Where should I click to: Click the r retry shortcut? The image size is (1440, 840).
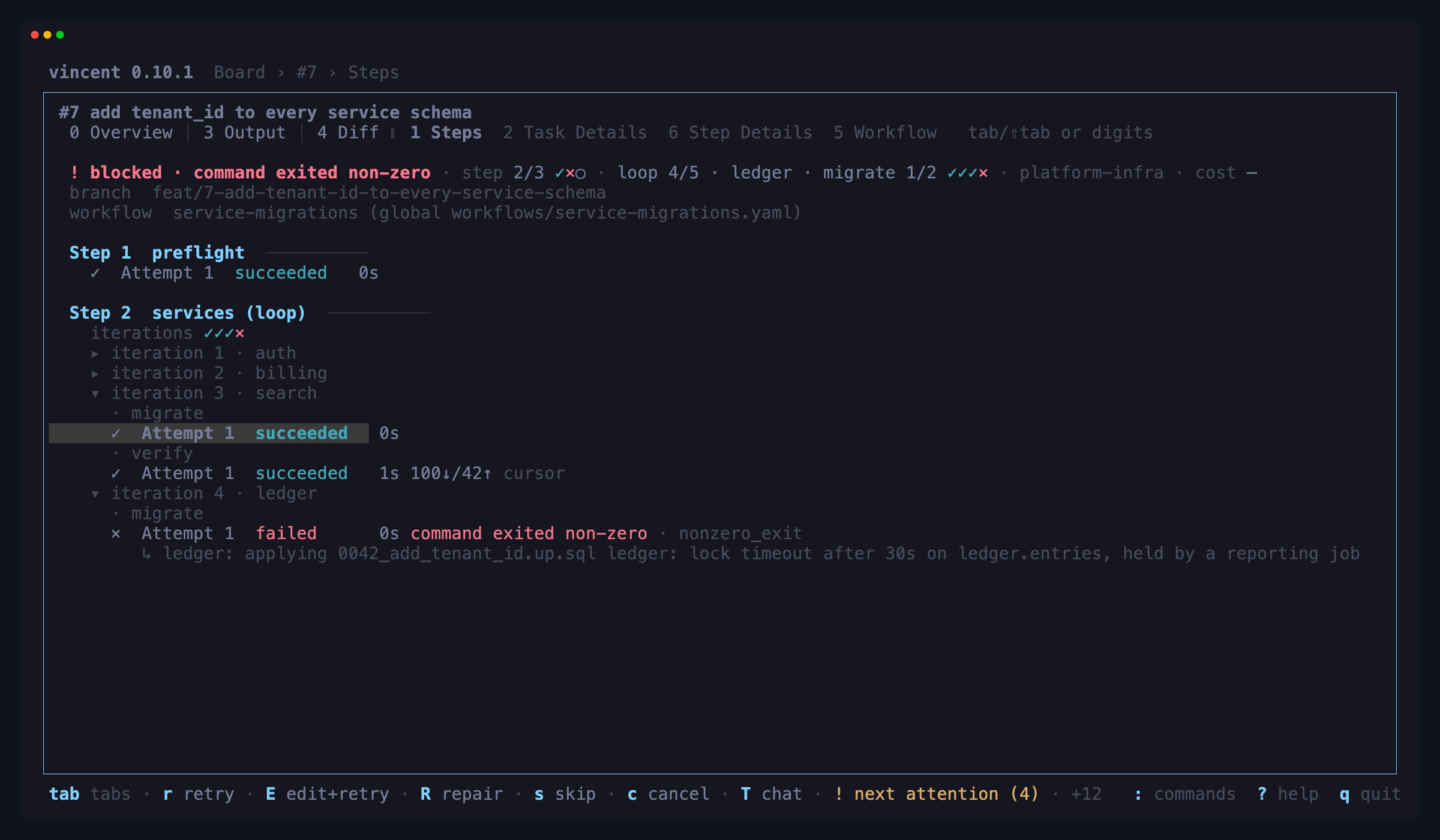click(x=199, y=794)
